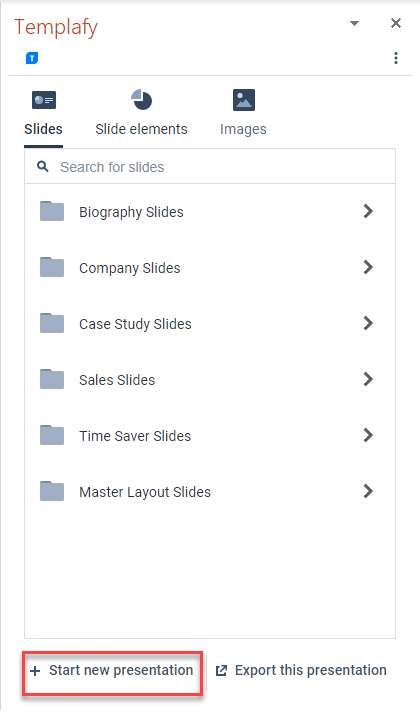The height and width of the screenshot is (712, 420).
Task: Click Start new presentation button
Action: coord(112,671)
